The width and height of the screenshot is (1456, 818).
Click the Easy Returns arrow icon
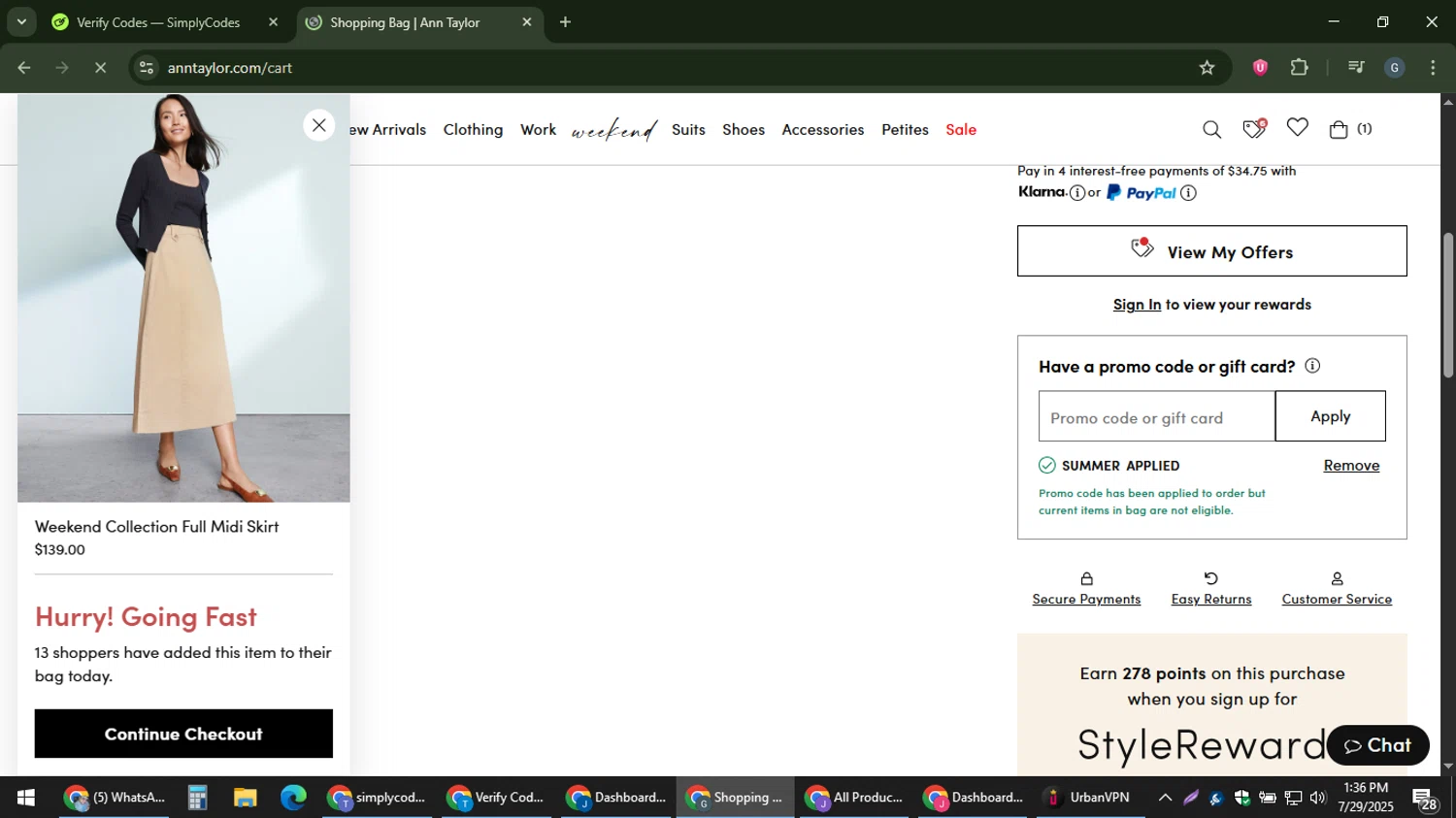click(x=1210, y=578)
